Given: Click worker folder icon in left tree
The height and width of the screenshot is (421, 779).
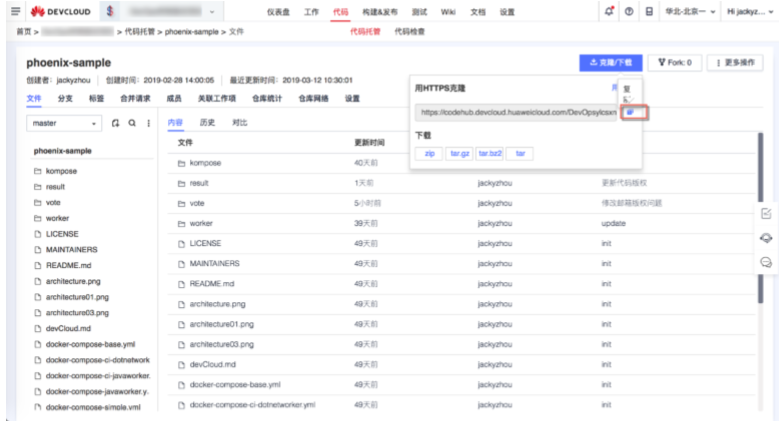Looking at the screenshot, I should point(37,218).
